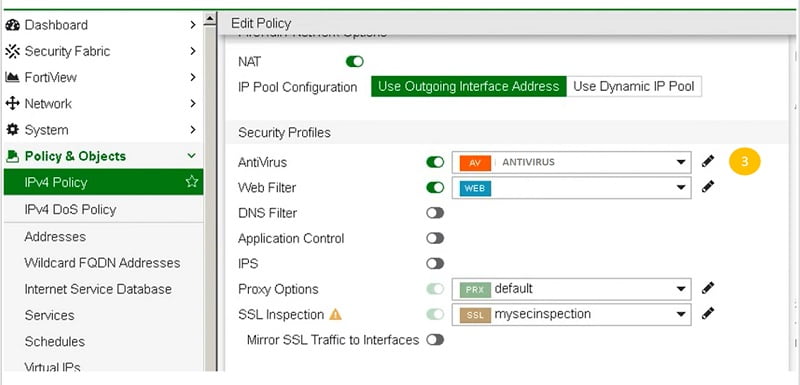The width and height of the screenshot is (800, 385).
Task: Disable the NAT toggle
Action: point(355,62)
